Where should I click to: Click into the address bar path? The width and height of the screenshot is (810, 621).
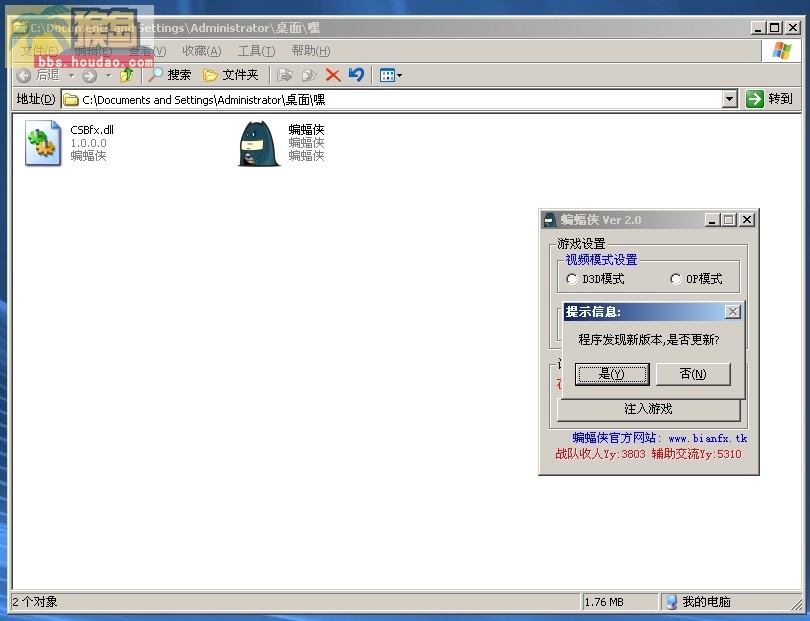coord(392,99)
